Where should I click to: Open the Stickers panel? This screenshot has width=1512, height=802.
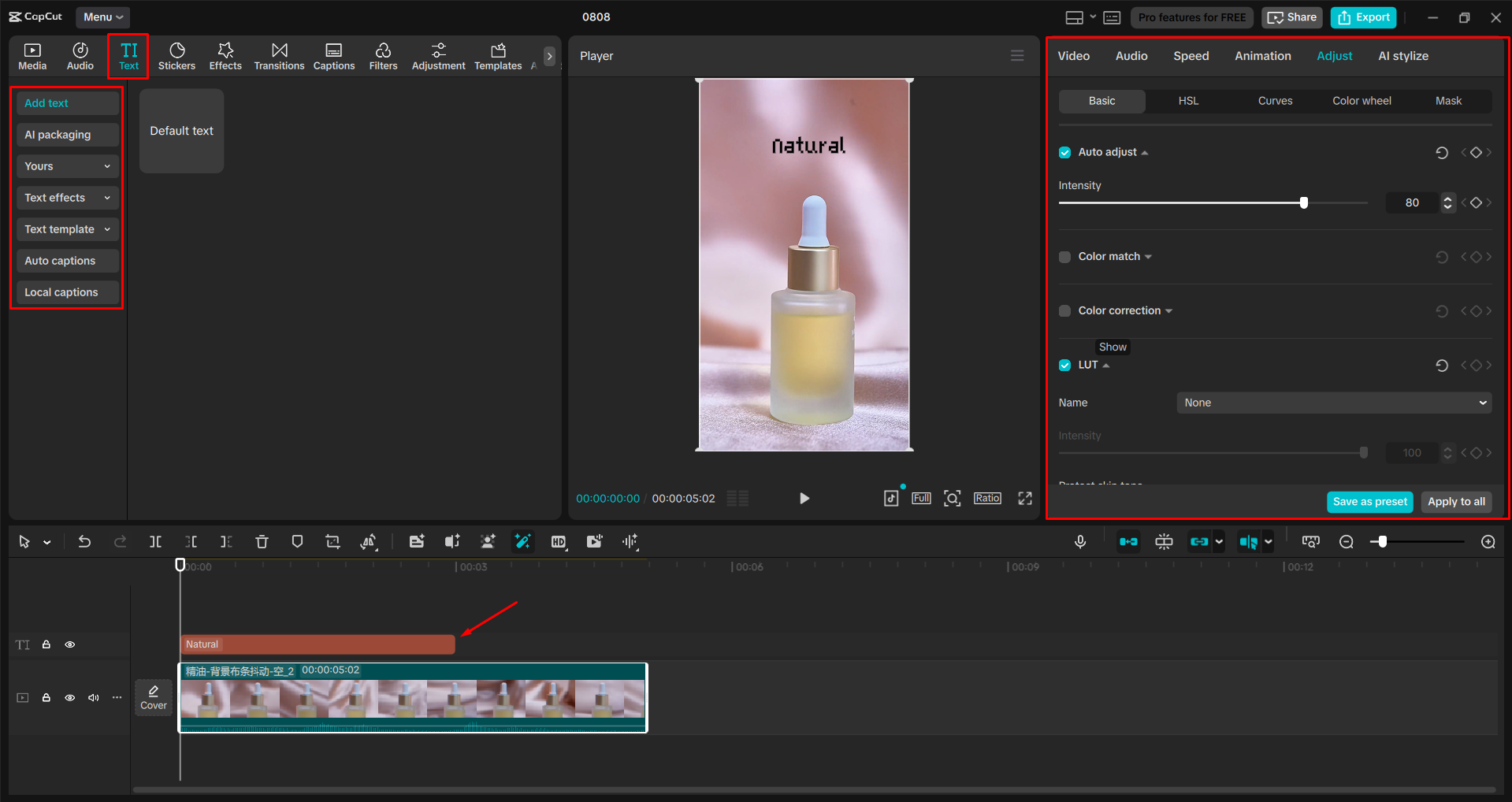pyautogui.click(x=176, y=55)
